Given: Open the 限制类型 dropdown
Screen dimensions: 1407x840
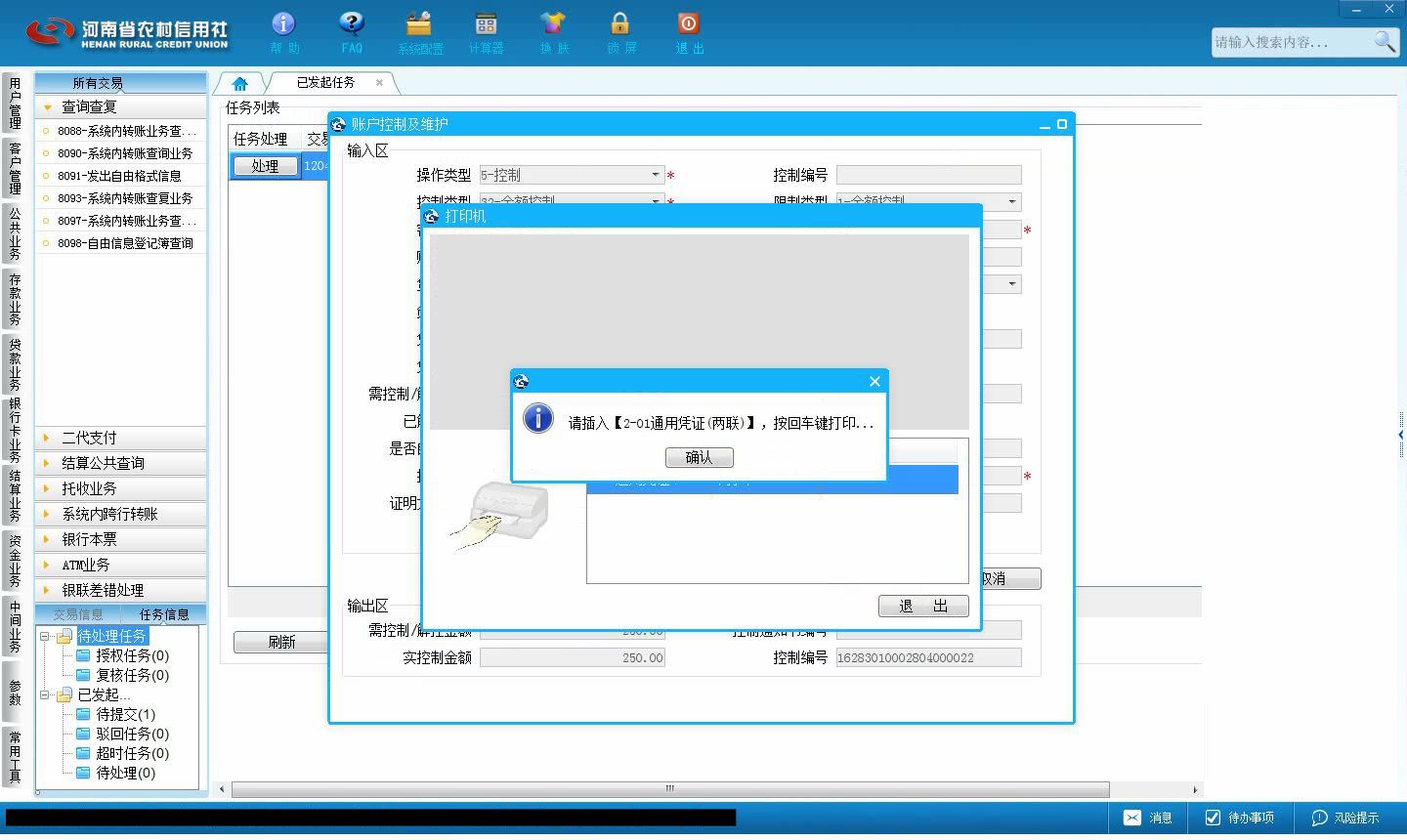Looking at the screenshot, I should [x=1012, y=202].
